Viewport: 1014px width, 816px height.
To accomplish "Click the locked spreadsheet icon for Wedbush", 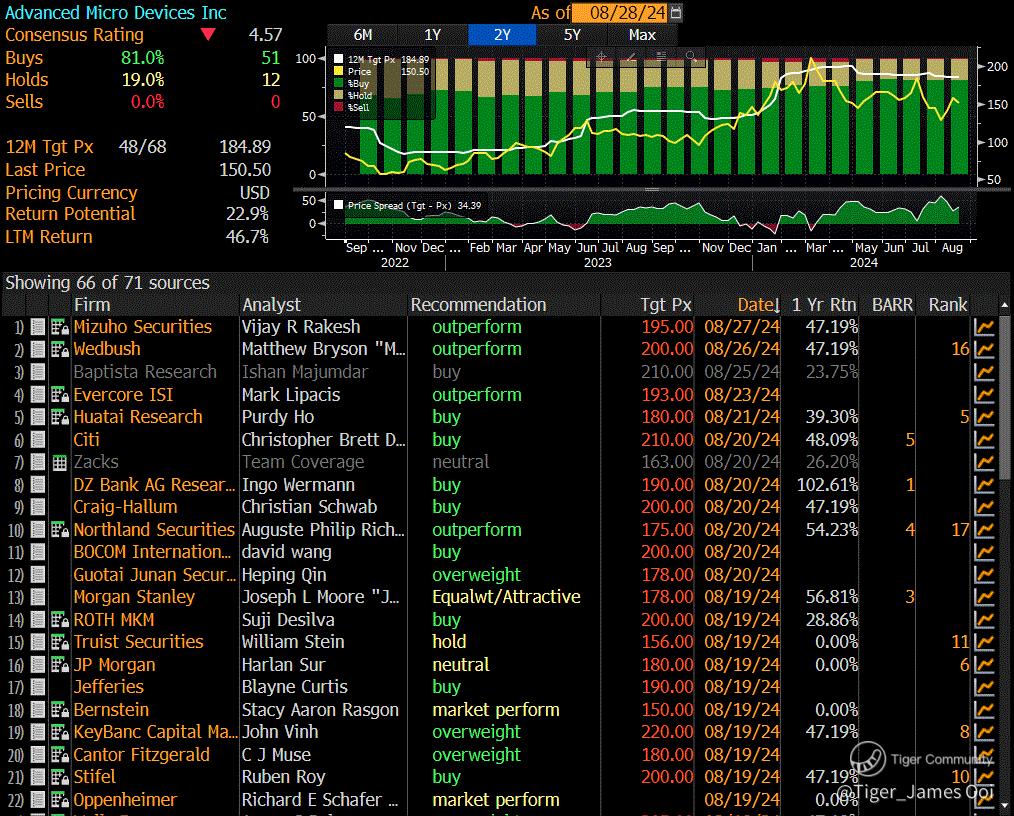I will point(59,350).
